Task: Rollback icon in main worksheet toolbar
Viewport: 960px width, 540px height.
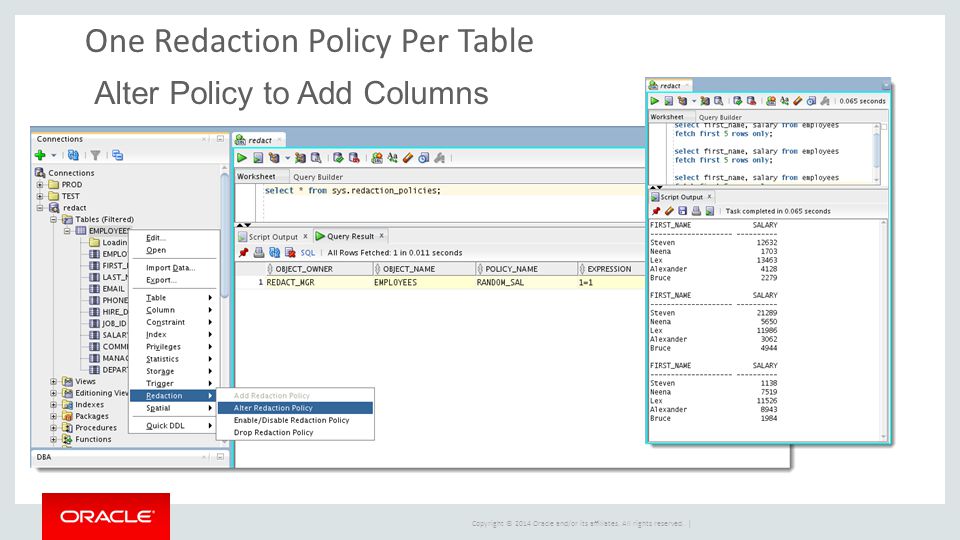Action: coord(354,158)
